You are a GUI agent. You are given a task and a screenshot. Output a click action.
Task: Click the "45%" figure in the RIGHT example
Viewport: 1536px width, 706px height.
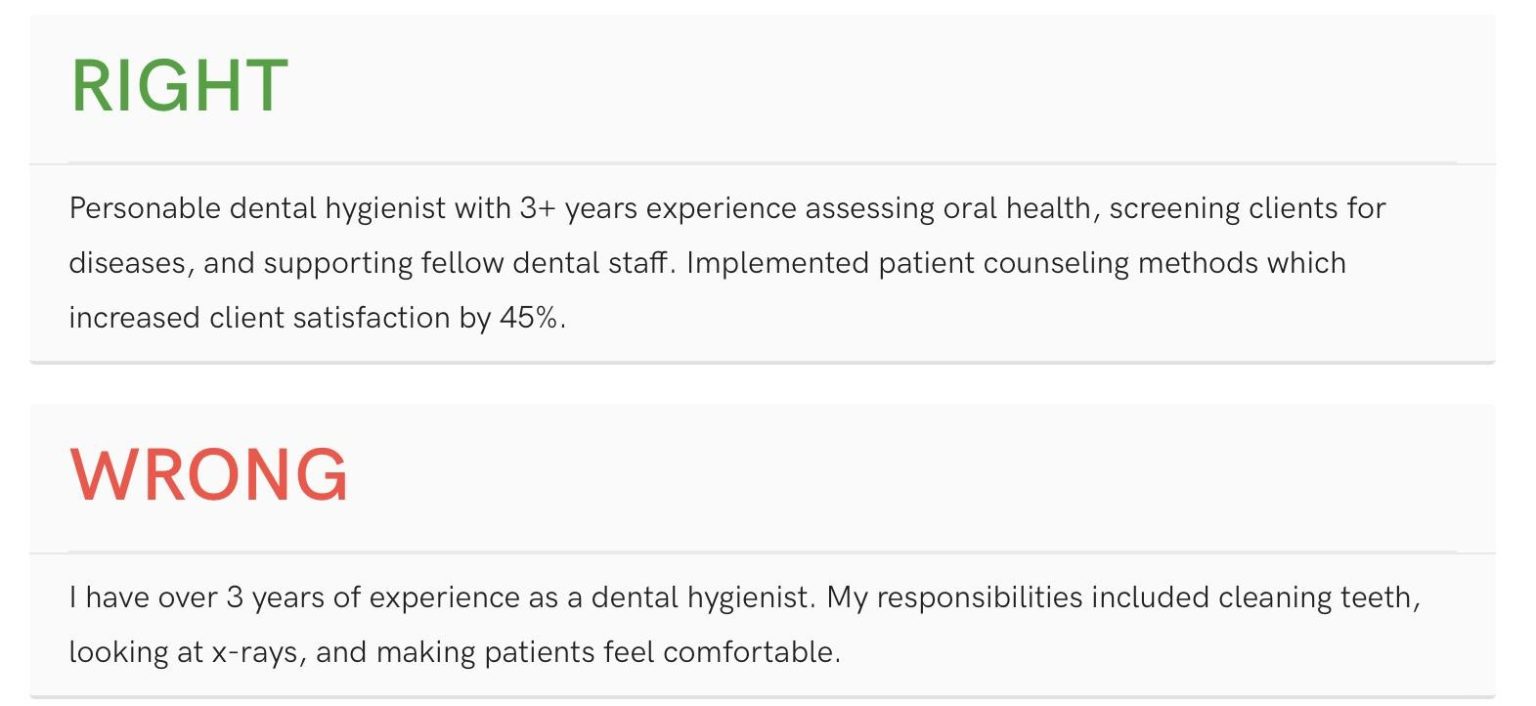point(527,317)
